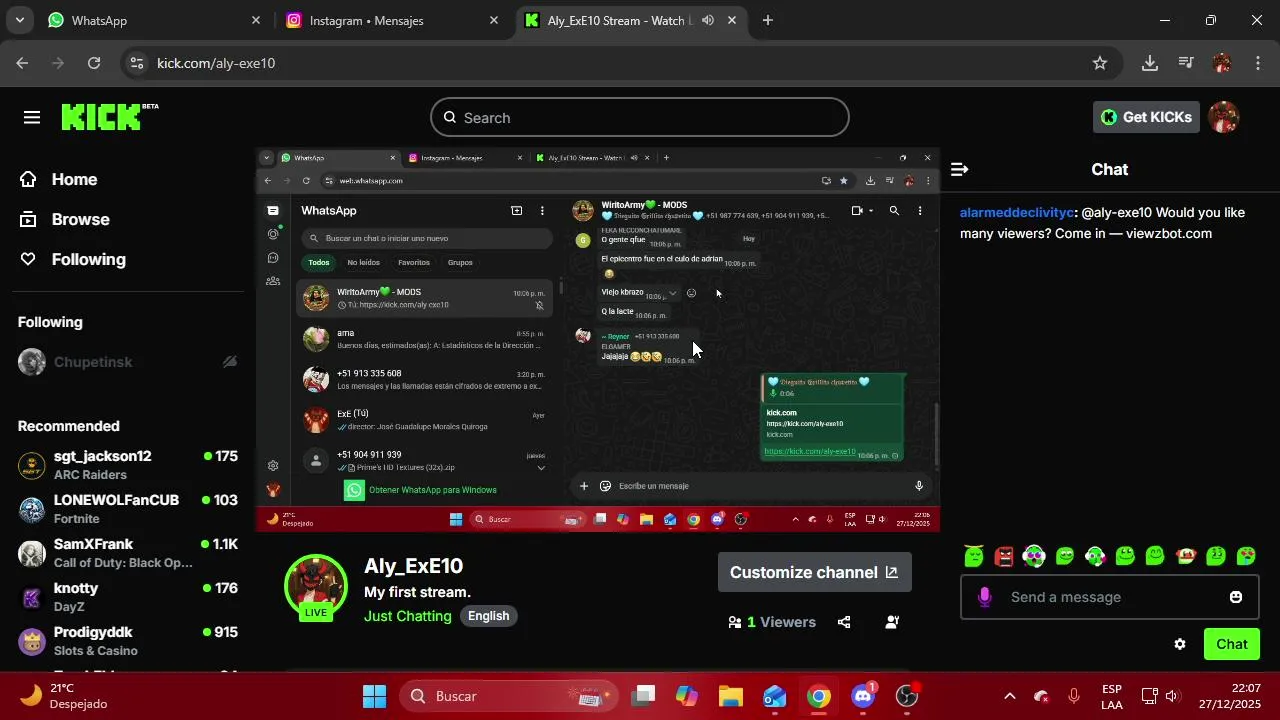This screenshot has width=1280, height=720.
Task: Open the emoji picker in chat input
Action: click(x=1236, y=597)
